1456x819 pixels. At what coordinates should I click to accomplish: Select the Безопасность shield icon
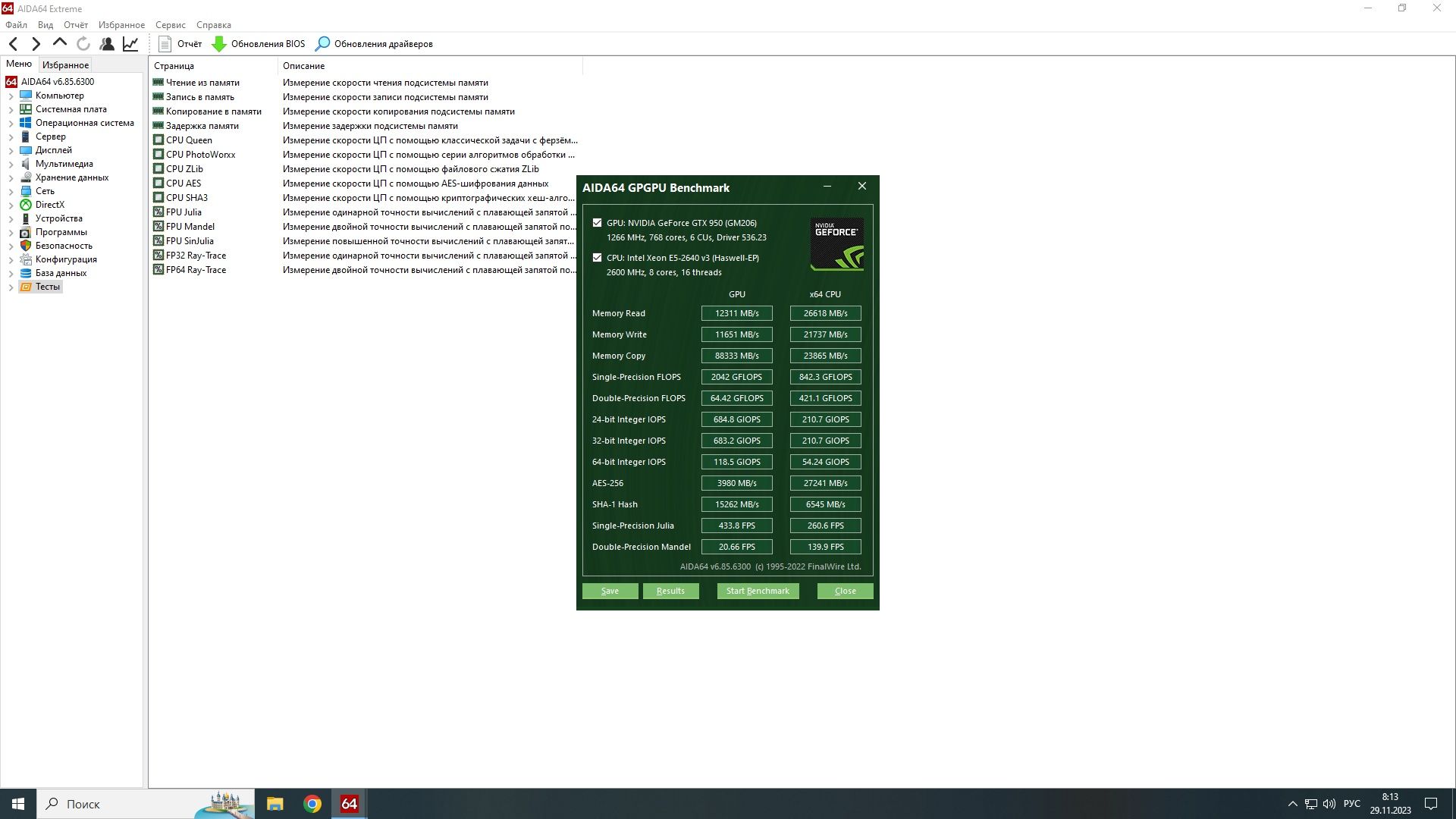(x=26, y=246)
